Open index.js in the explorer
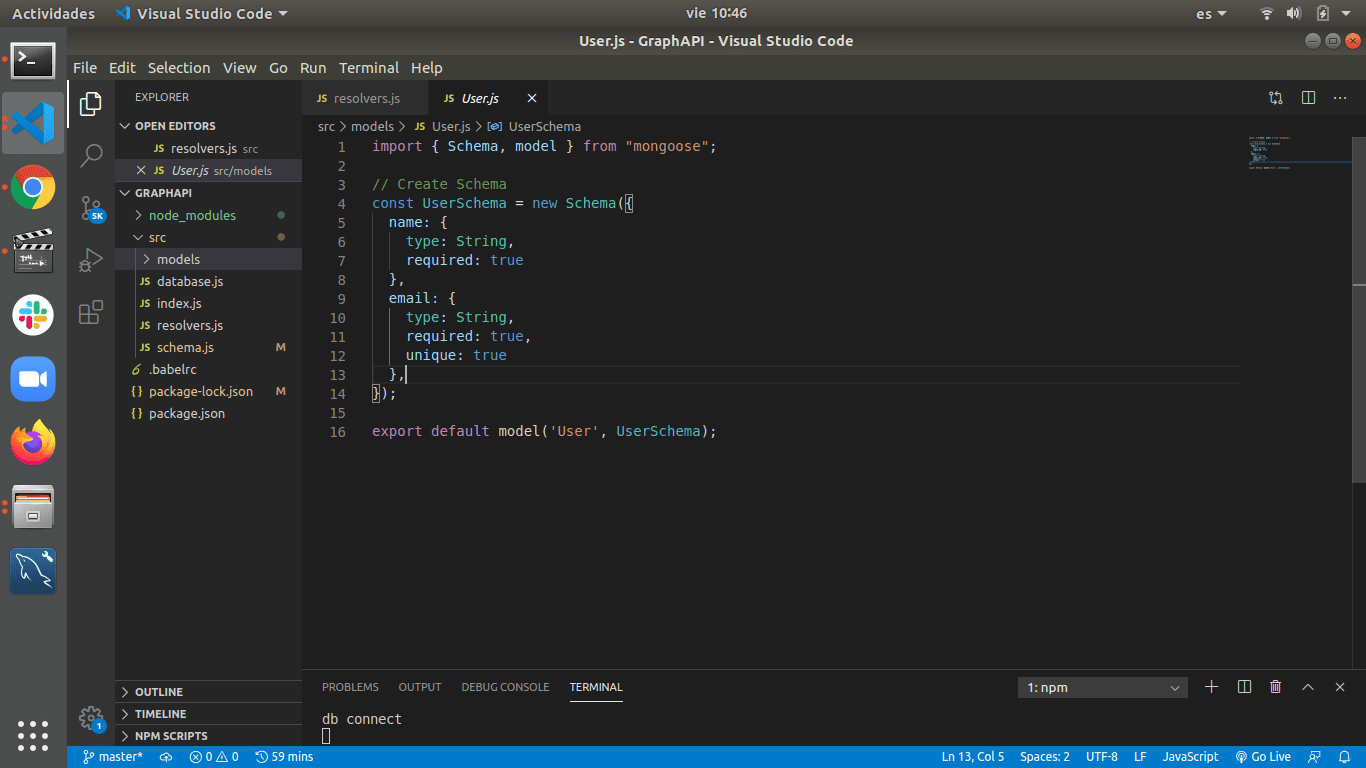 click(209, 303)
